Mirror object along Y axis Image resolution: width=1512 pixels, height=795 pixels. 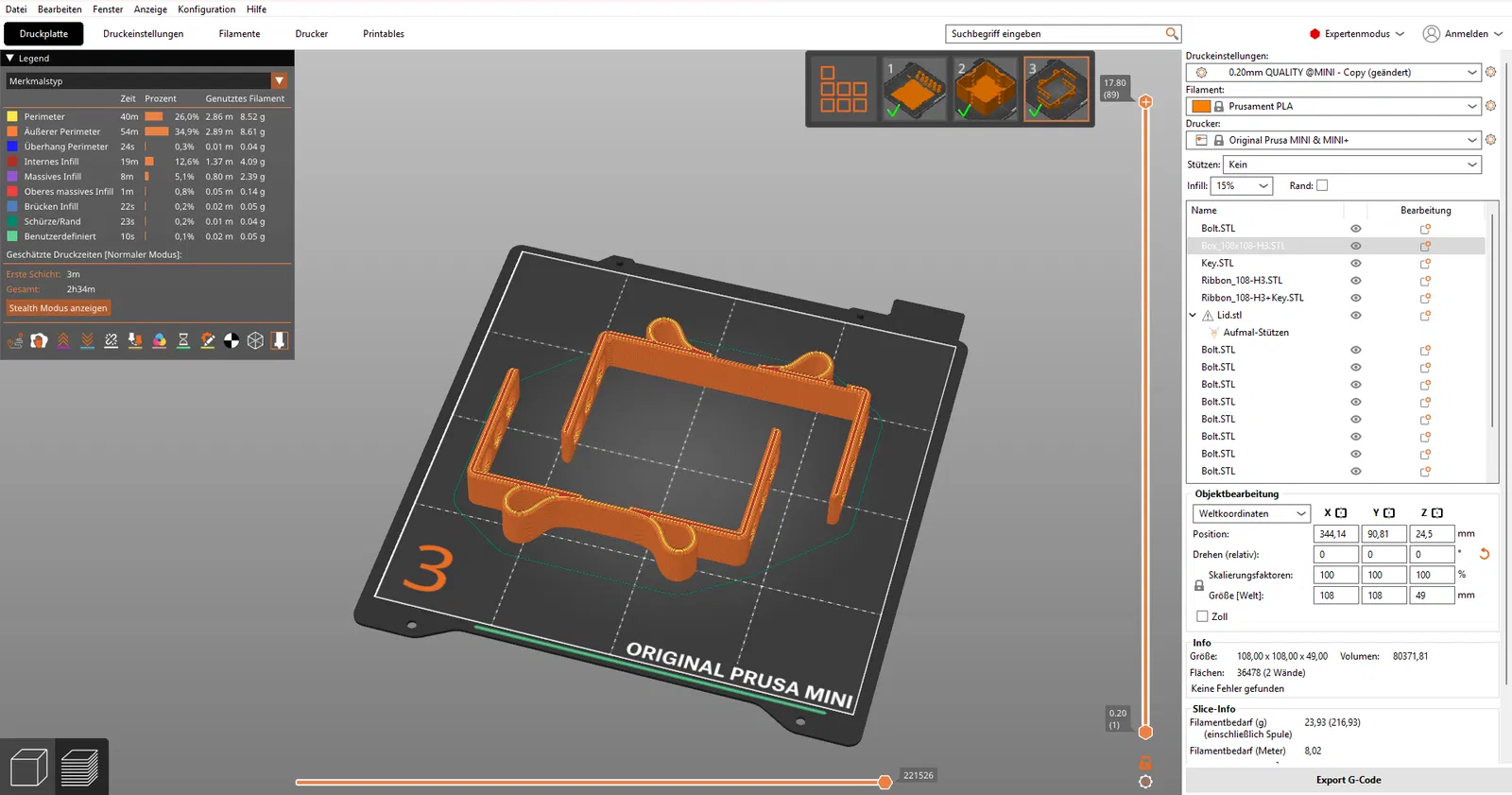click(1389, 513)
